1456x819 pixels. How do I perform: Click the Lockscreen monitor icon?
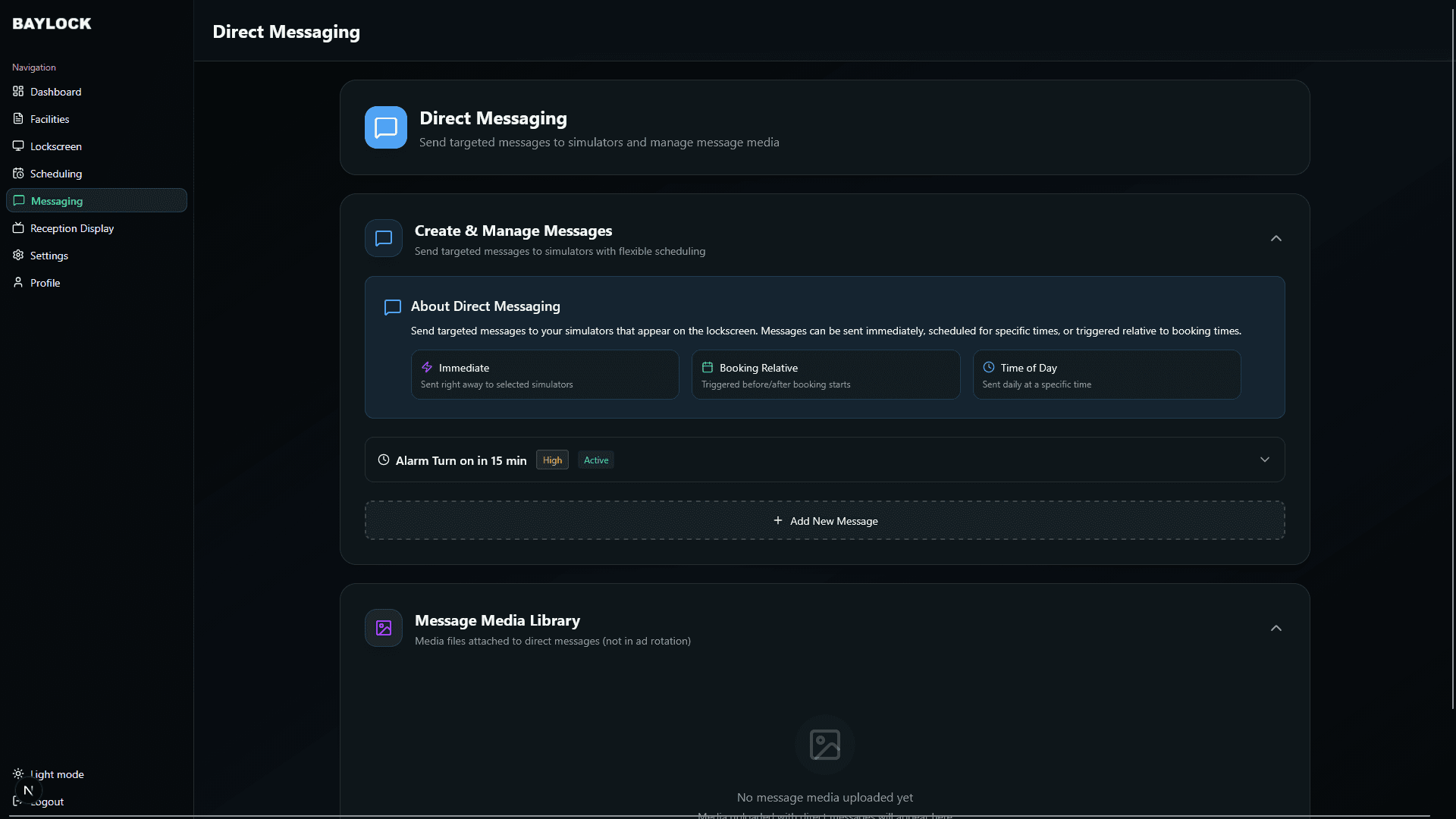tap(18, 146)
